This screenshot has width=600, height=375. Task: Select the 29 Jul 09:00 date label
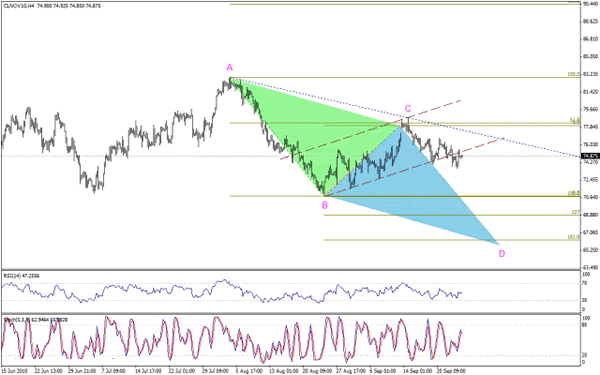tap(215, 371)
